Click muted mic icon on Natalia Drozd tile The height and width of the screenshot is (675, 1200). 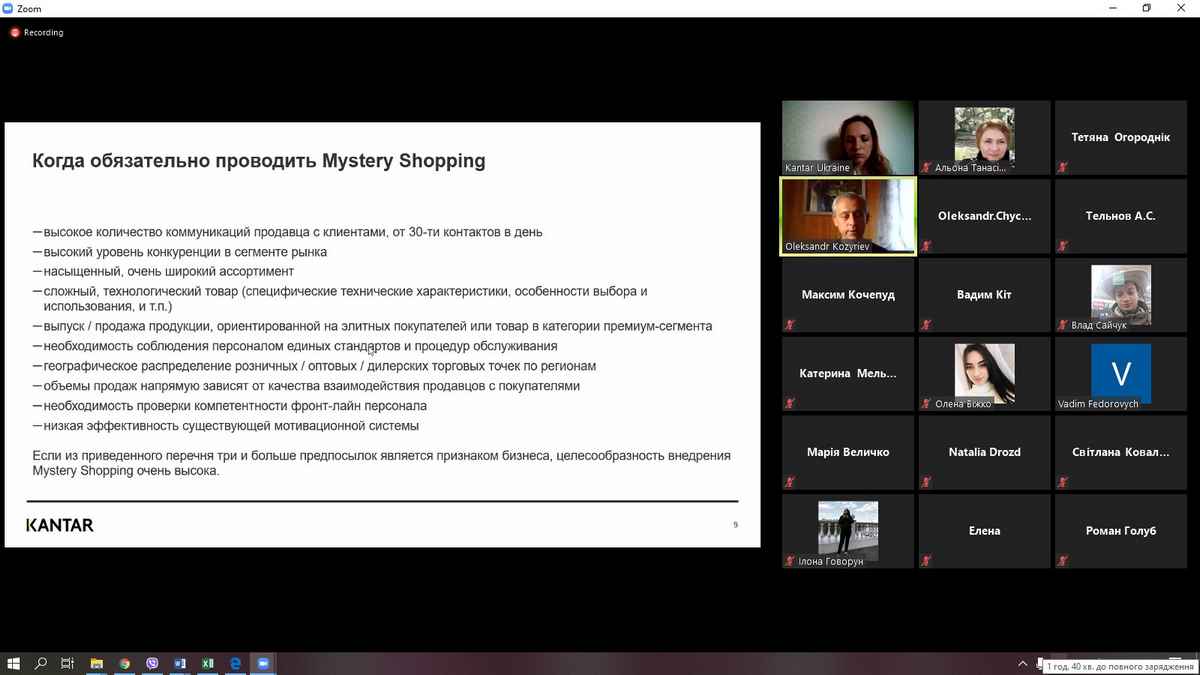927,482
